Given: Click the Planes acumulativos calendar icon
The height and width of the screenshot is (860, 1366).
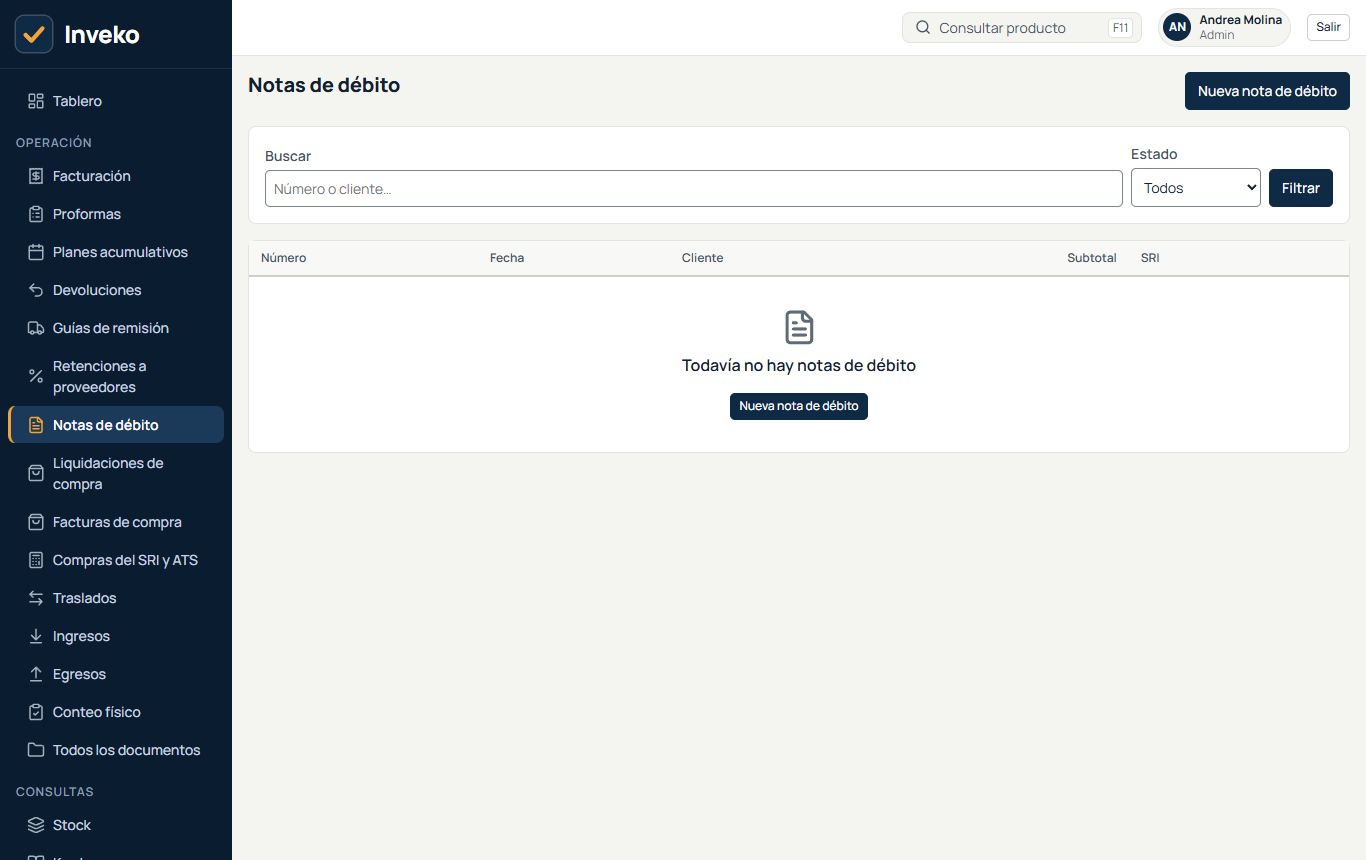Looking at the screenshot, I should 36,252.
